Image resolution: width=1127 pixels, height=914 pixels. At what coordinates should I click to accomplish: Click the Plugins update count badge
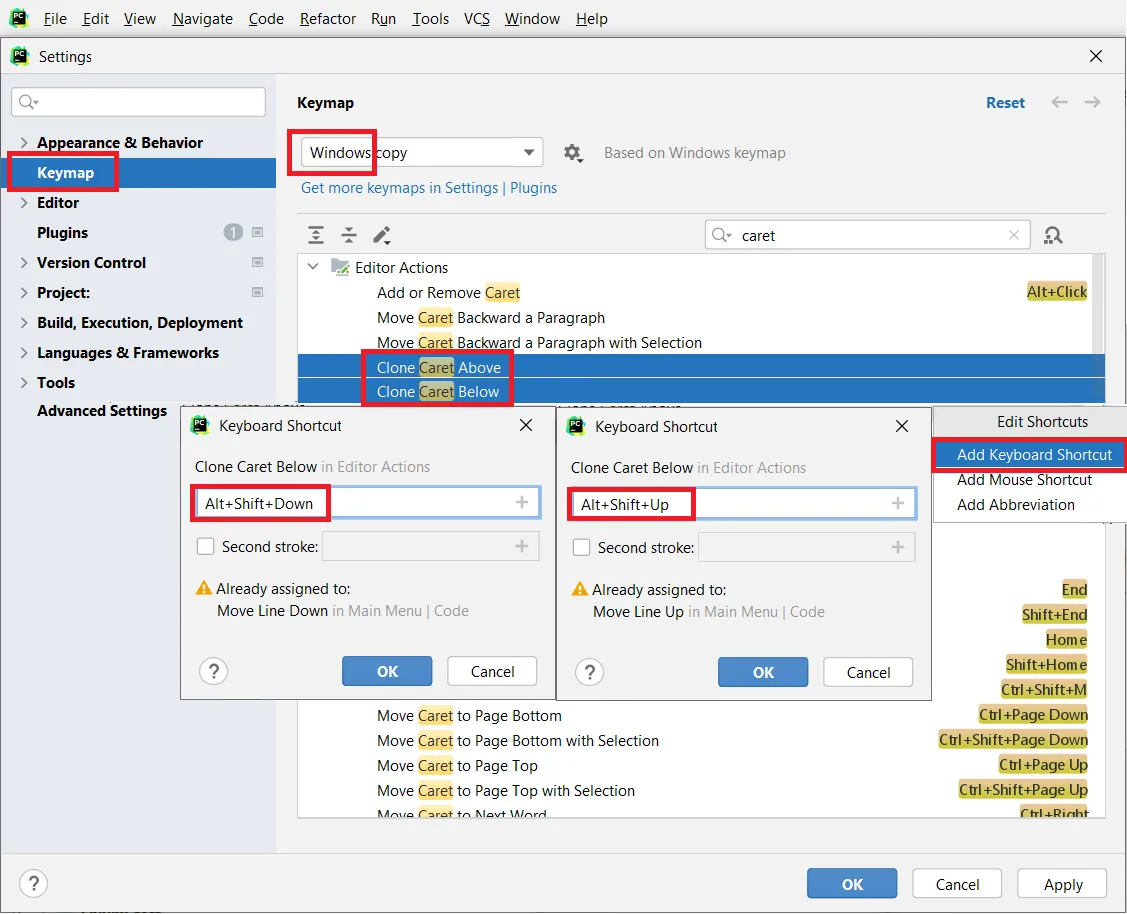click(x=233, y=232)
